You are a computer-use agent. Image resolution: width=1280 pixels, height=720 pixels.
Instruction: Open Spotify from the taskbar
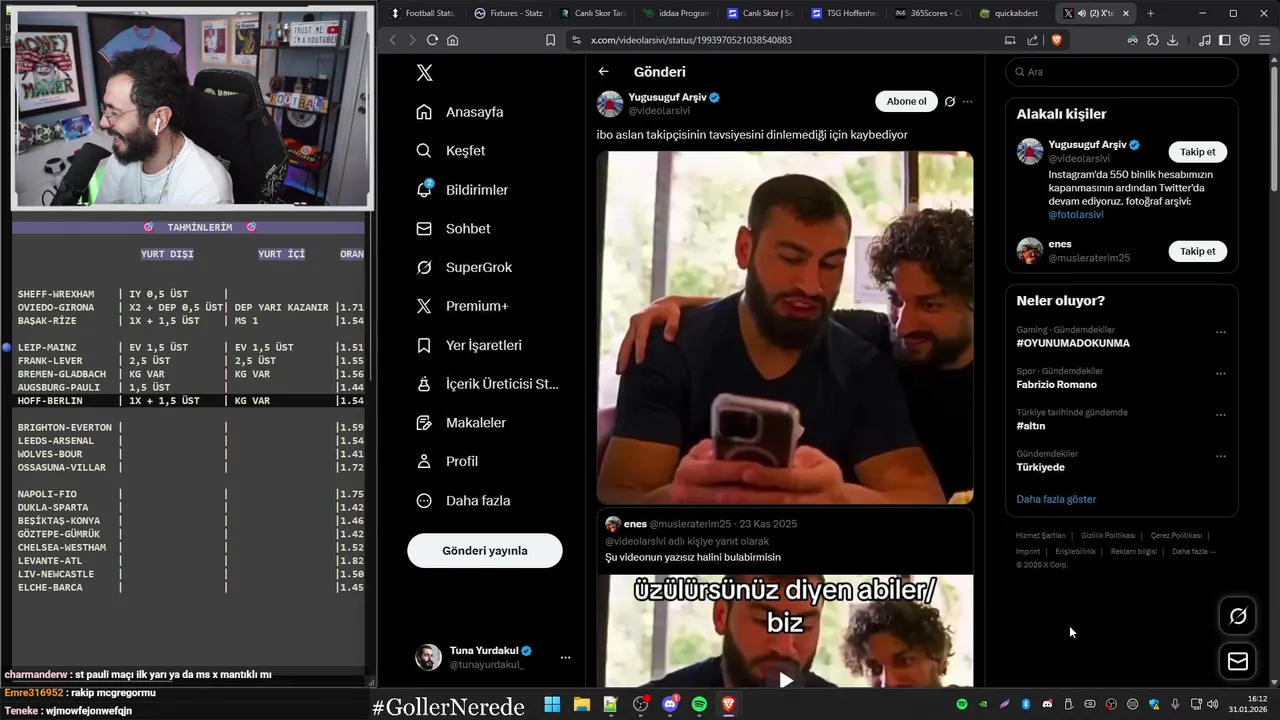tap(699, 704)
